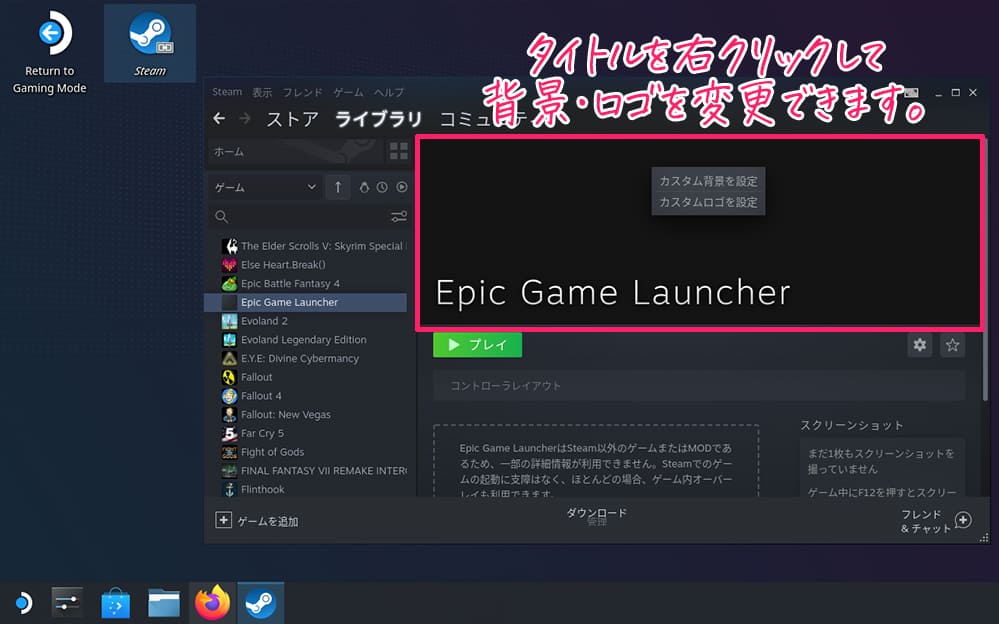Switch to the ストア tab
The width and height of the screenshot is (999, 624).
pyautogui.click(x=292, y=119)
